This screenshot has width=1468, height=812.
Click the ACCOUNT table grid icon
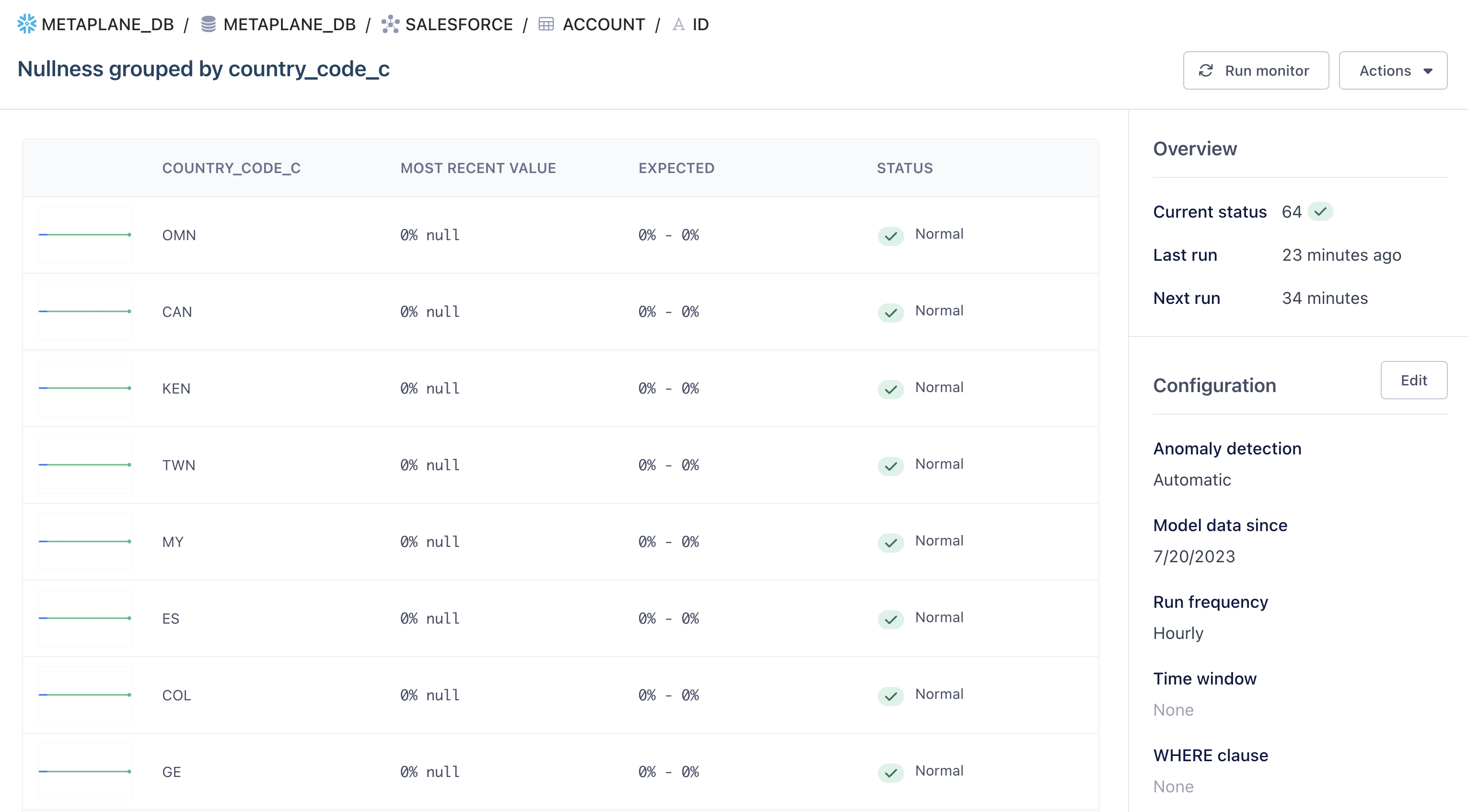click(546, 24)
